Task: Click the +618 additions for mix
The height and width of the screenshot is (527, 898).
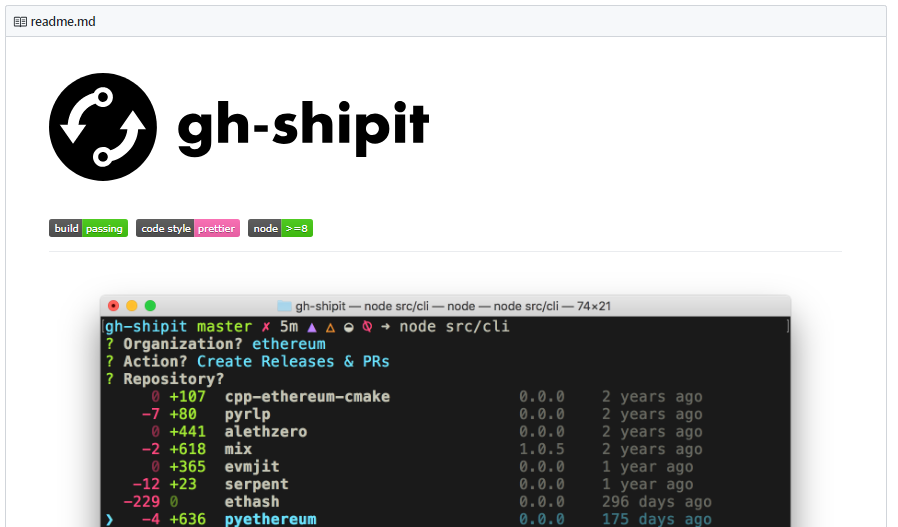Action: 187,449
